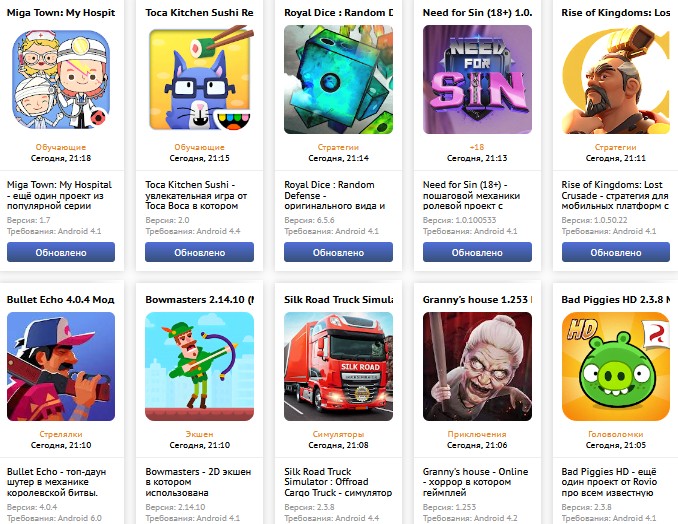Click Обновлено button under Miga Town
This screenshot has width=678, height=524.
61,252
